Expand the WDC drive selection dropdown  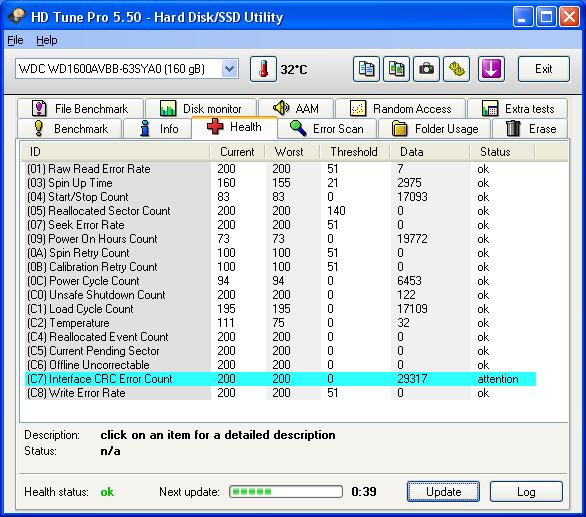point(229,69)
